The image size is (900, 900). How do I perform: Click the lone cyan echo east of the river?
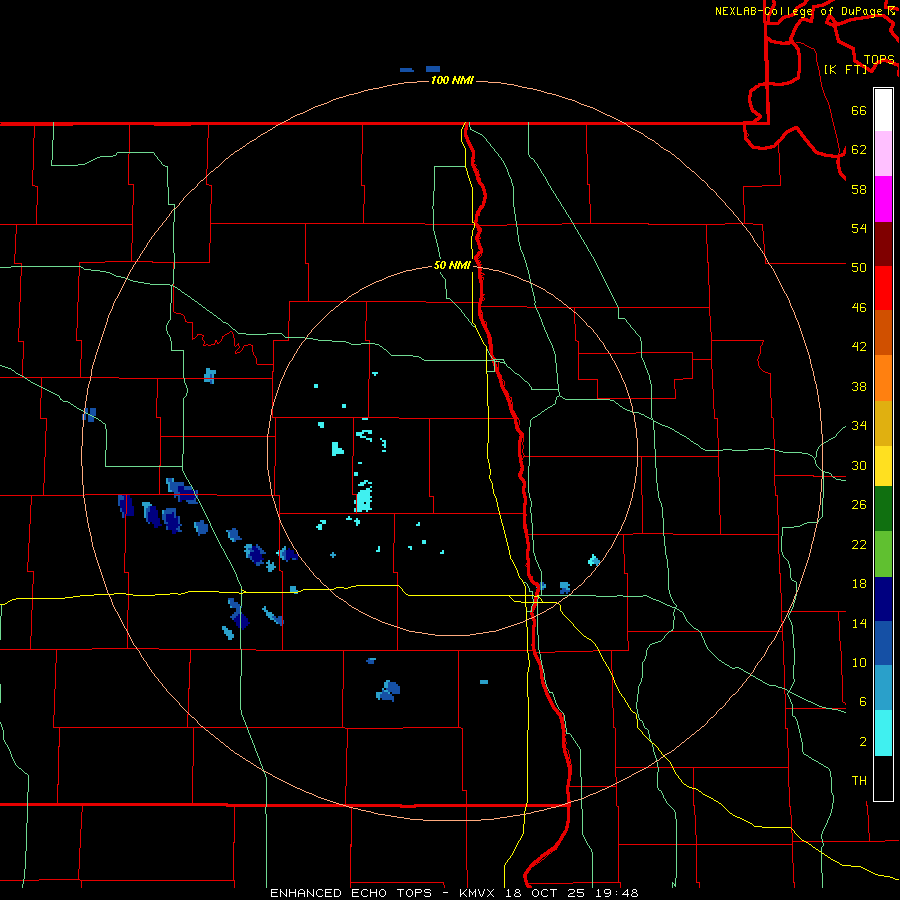pos(594,560)
